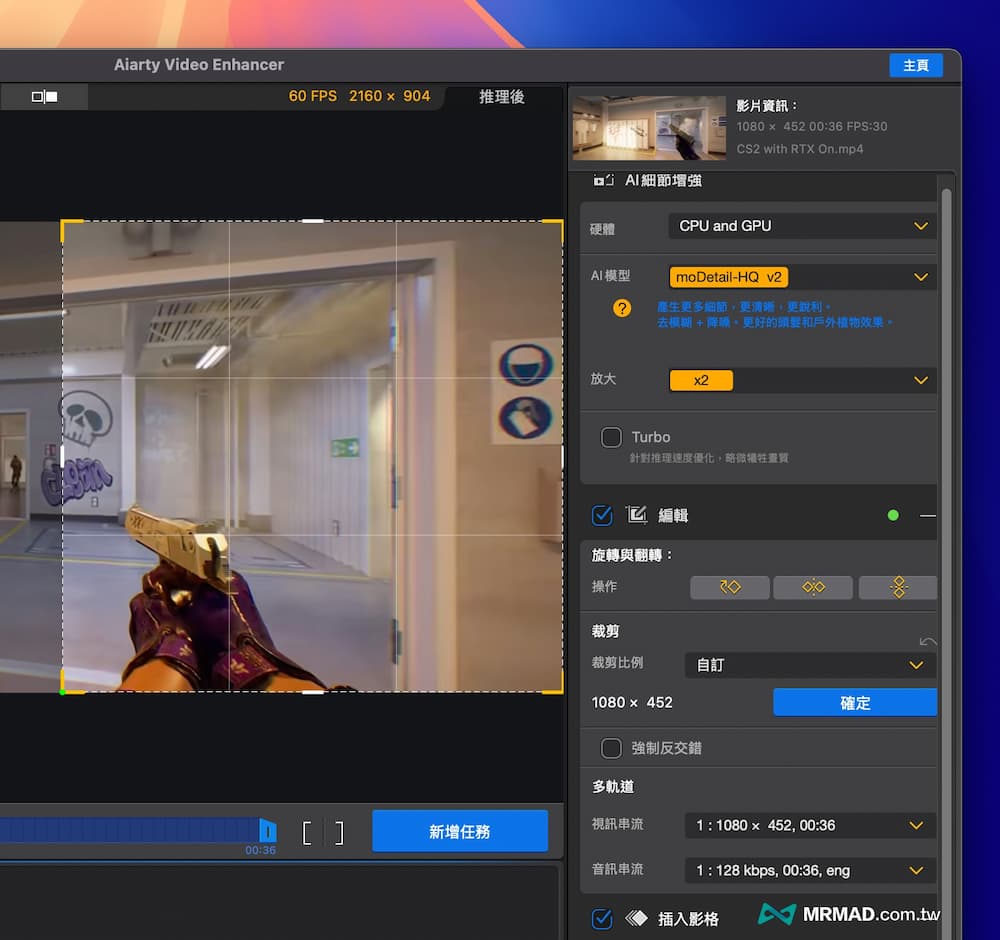Viewport: 1000px width, 940px height.
Task: Click the green status dot in 編輯 header
Action: coord(893,515)
